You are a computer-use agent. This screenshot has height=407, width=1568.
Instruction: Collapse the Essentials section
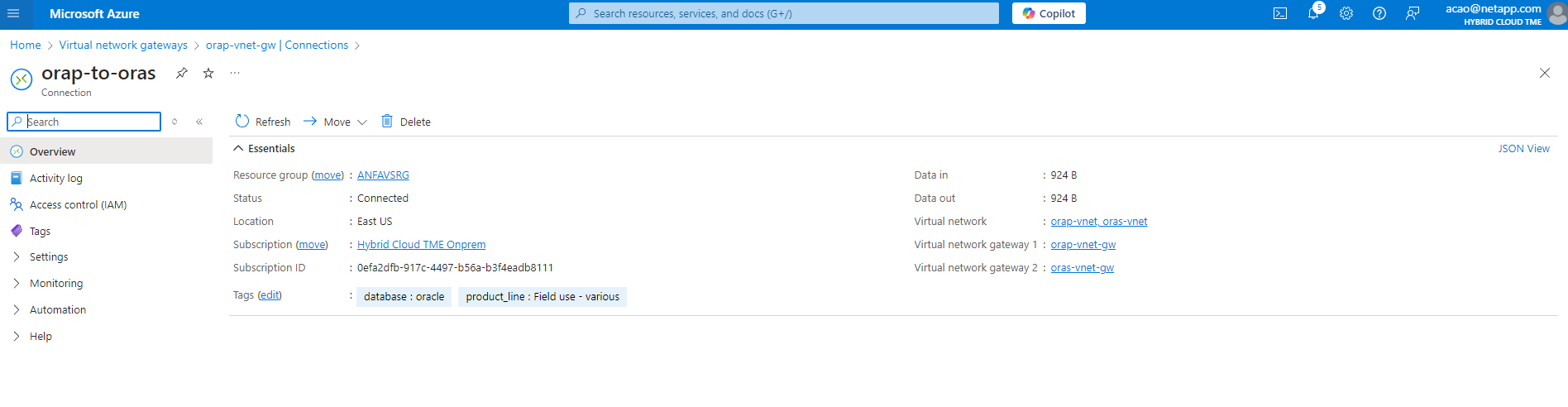tap(238, 149)
